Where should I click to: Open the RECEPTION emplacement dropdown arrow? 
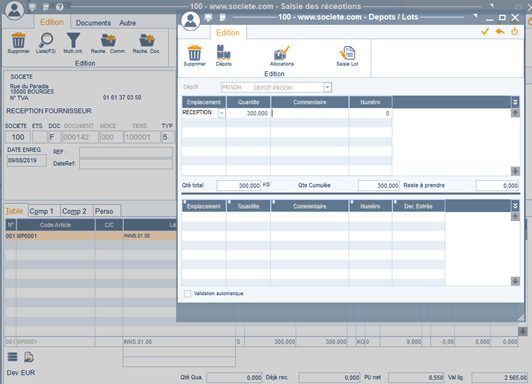coord(222,113)
